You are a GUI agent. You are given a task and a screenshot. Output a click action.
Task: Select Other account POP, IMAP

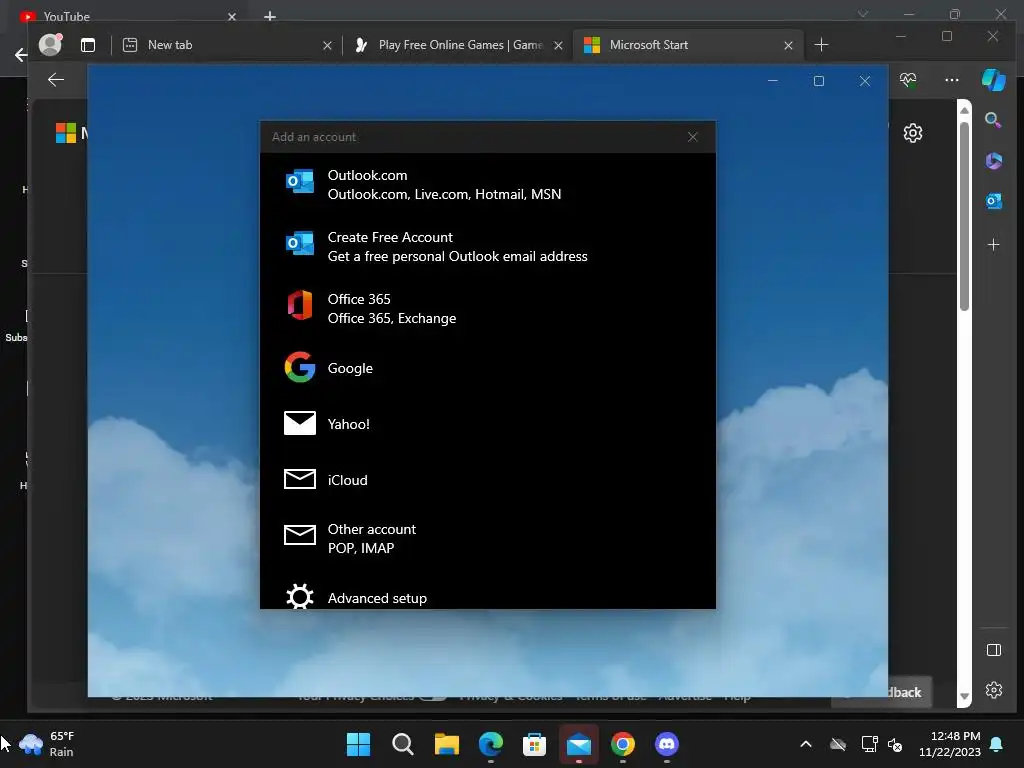(x=487, y=539)
